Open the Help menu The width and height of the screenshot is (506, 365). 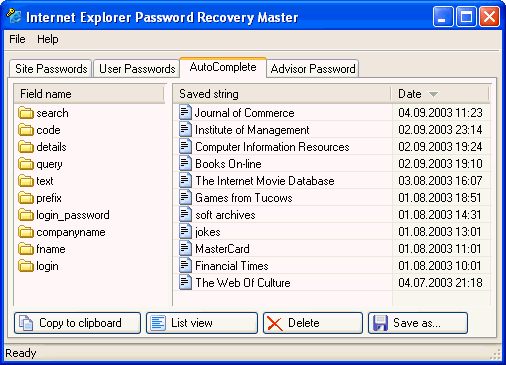click(48, 39)
